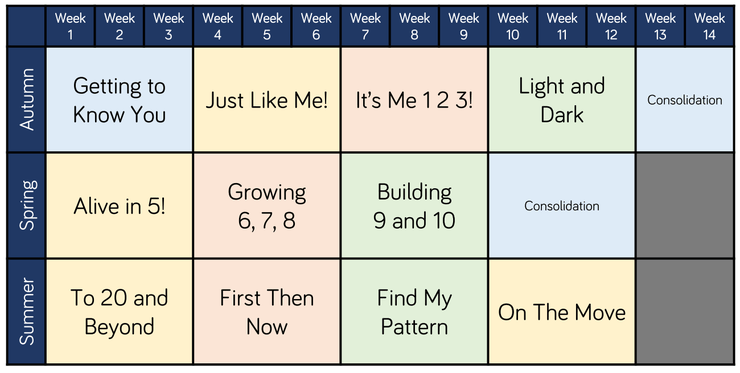Click the Week 1 column header
740x373 pixels.
pyautogui.click(x=70, y=26)
